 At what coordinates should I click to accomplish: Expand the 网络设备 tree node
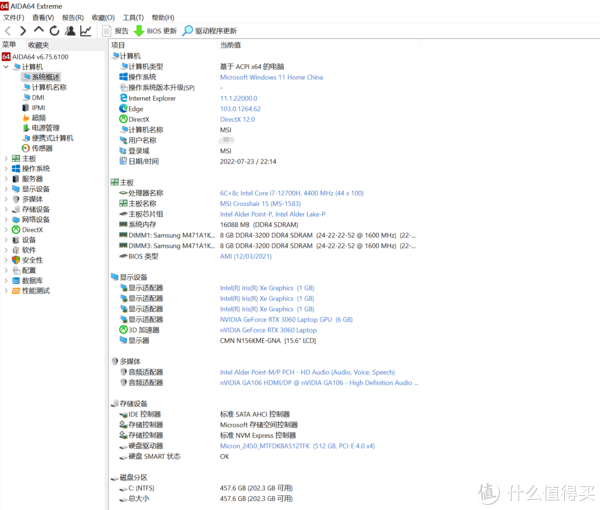6,219
